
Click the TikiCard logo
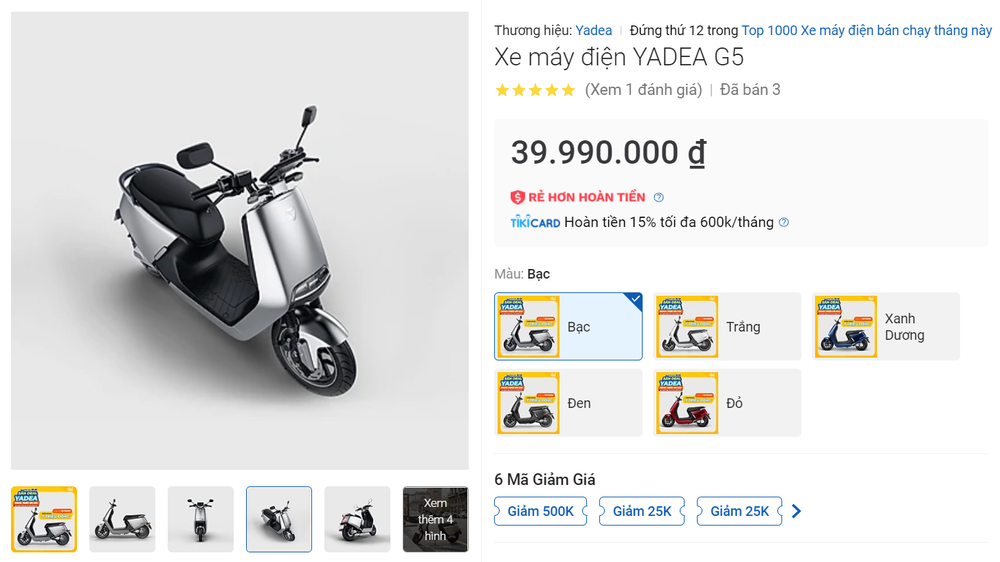click(x=535, y=223)
